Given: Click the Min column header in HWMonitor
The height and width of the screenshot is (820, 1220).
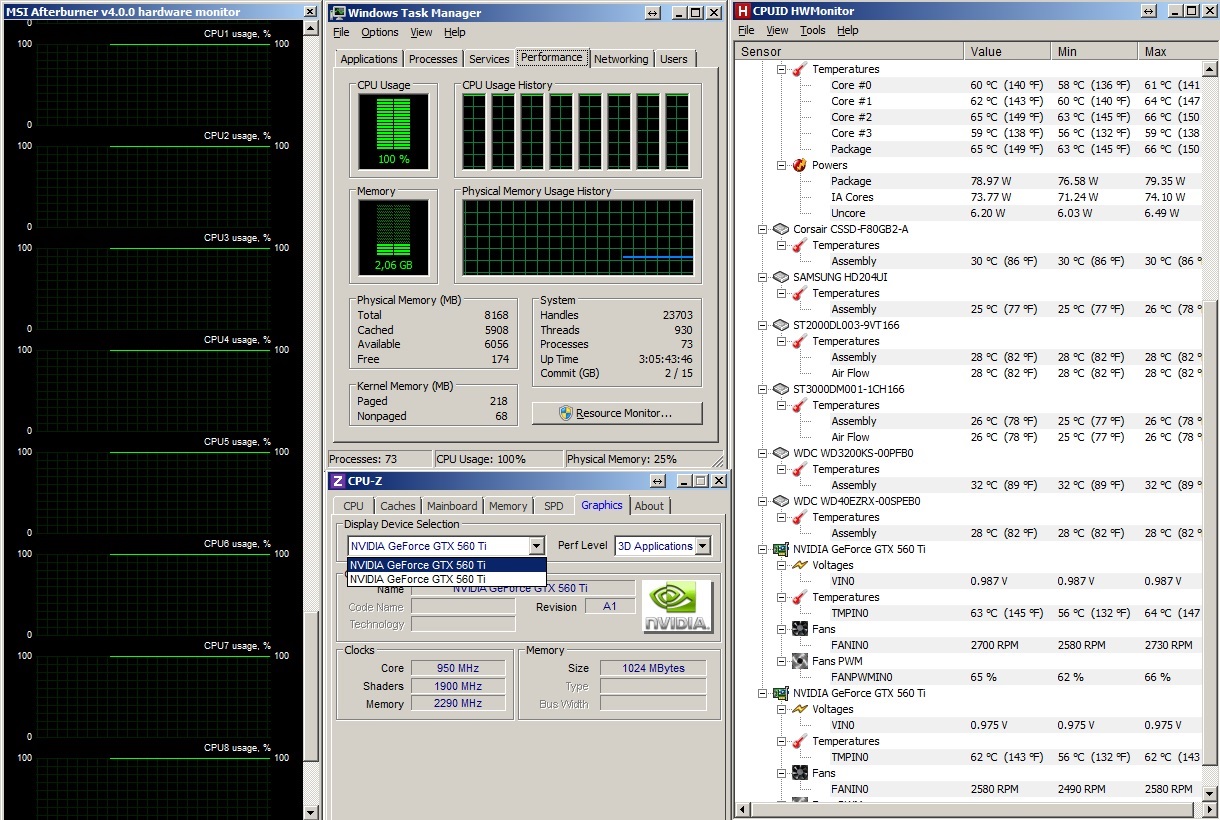Looking at the screenshot, I should click(1095, 52).
